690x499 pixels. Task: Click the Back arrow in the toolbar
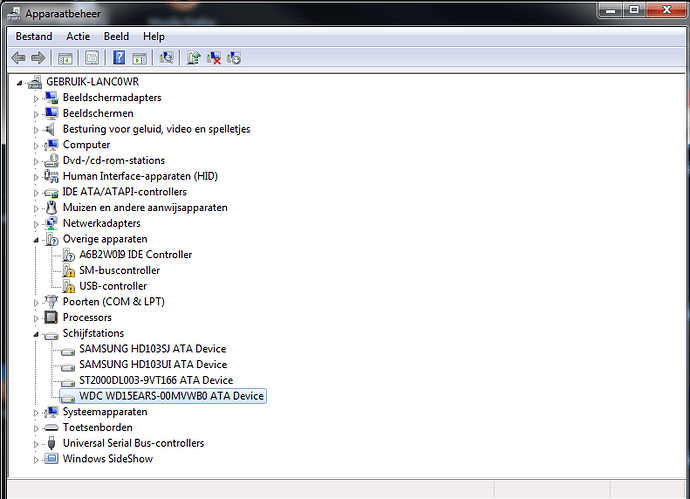[x=18, y=58]
